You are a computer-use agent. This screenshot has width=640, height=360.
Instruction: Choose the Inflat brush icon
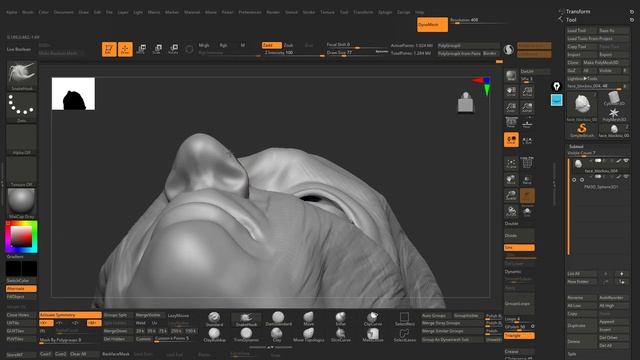[340, 319]
